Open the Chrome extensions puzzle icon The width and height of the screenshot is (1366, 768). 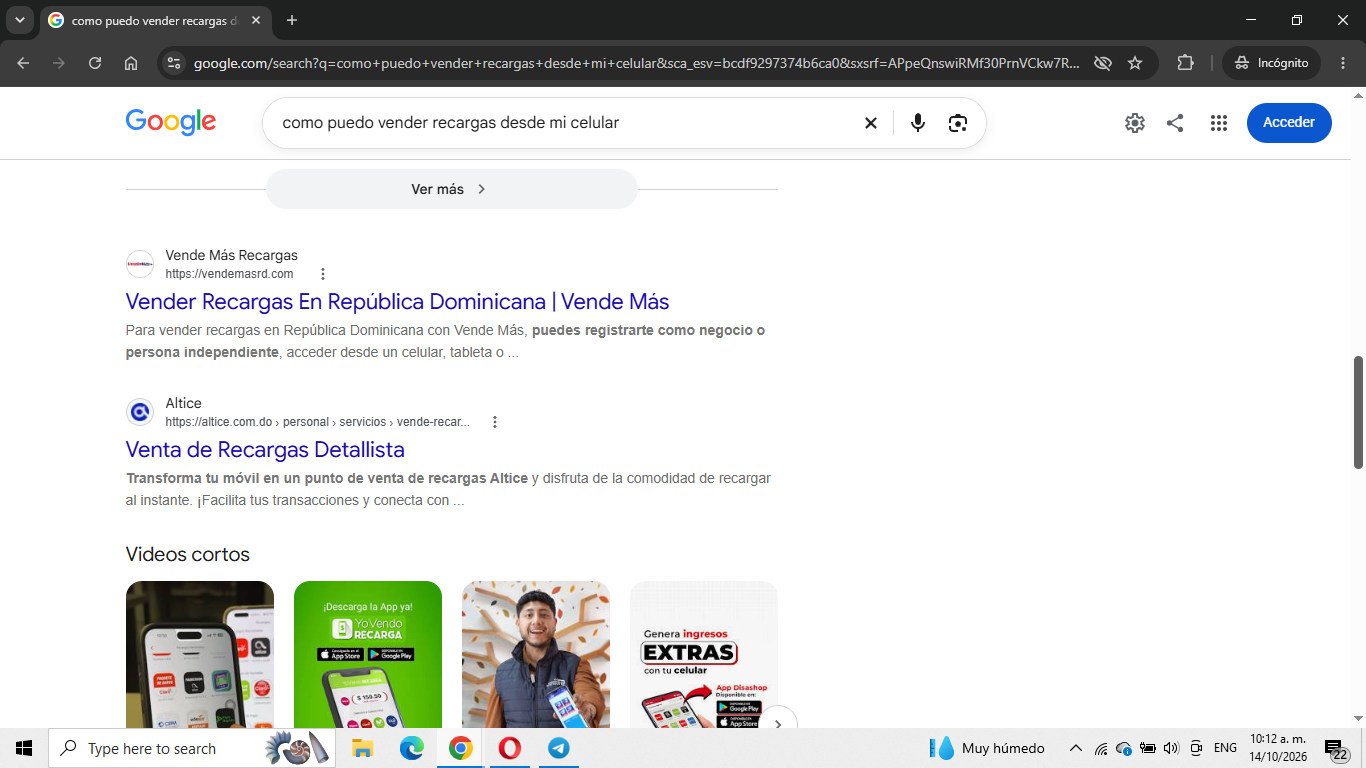click(1185, 63)
